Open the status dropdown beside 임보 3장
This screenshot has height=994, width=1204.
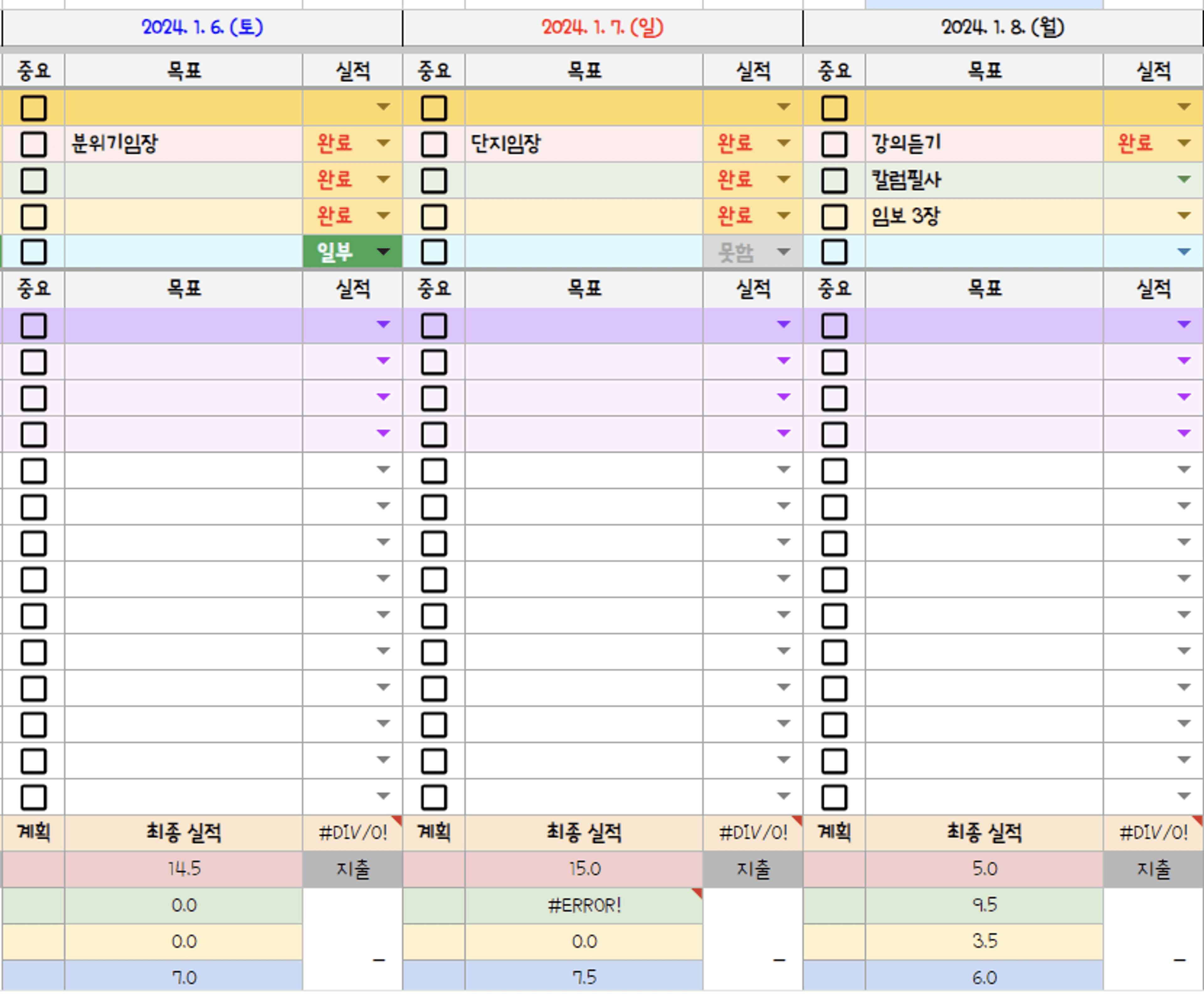1183,215
